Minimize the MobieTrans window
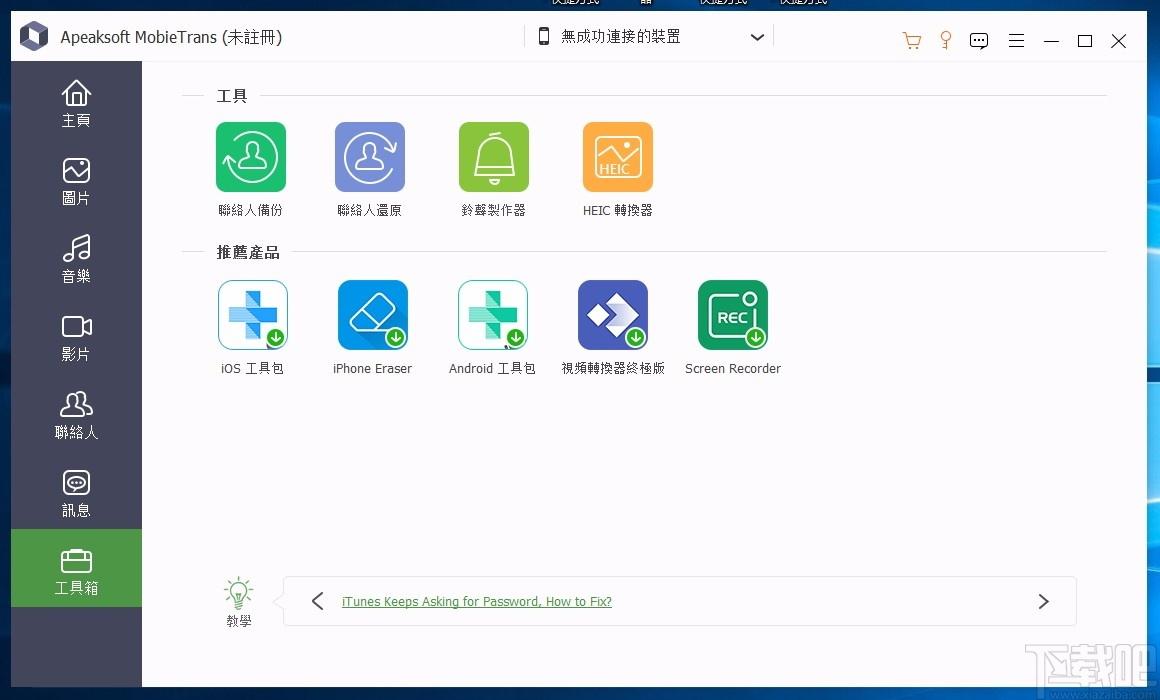 [x=1051, y=41]
